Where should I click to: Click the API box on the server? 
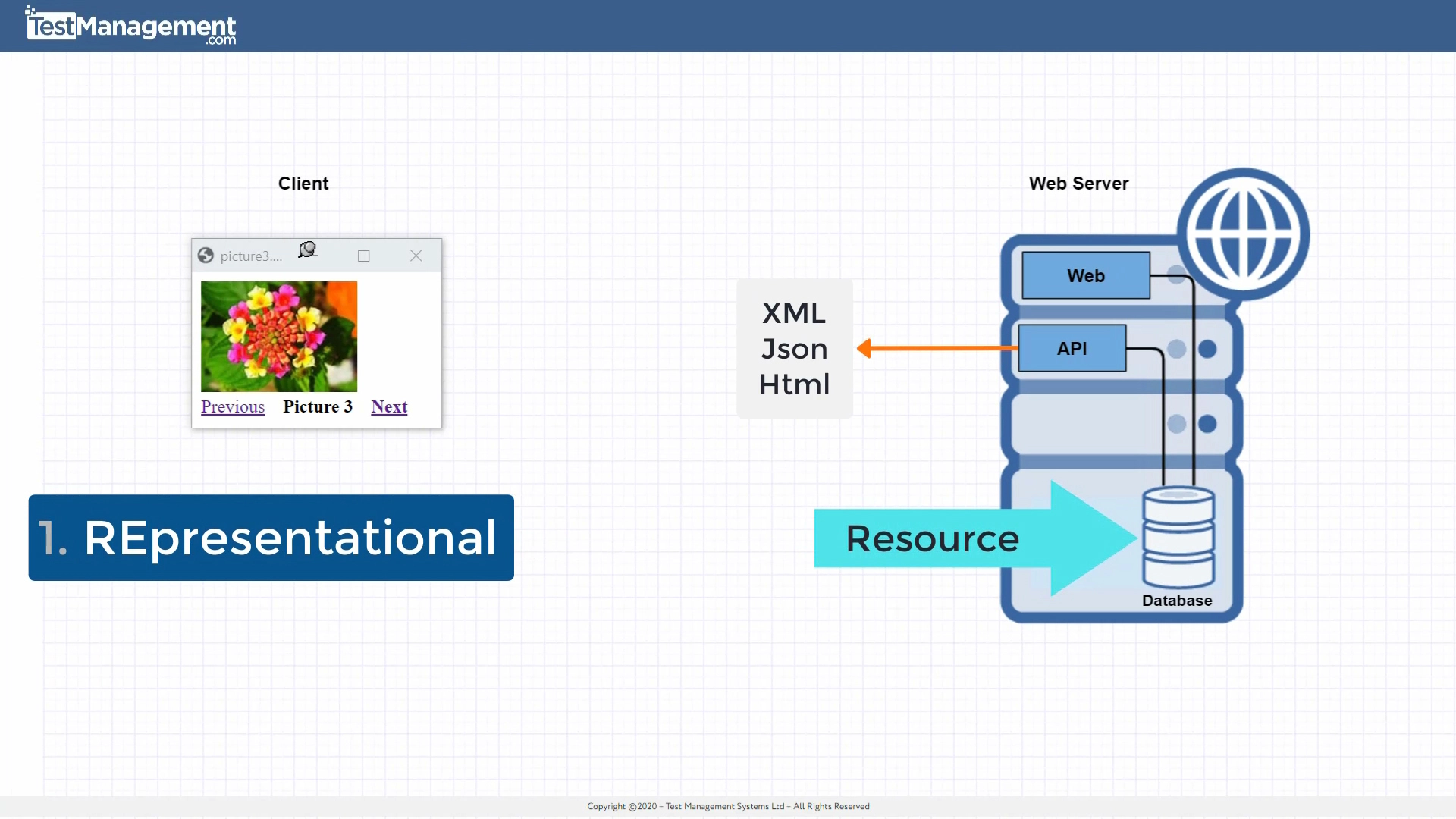point(1072,348)
